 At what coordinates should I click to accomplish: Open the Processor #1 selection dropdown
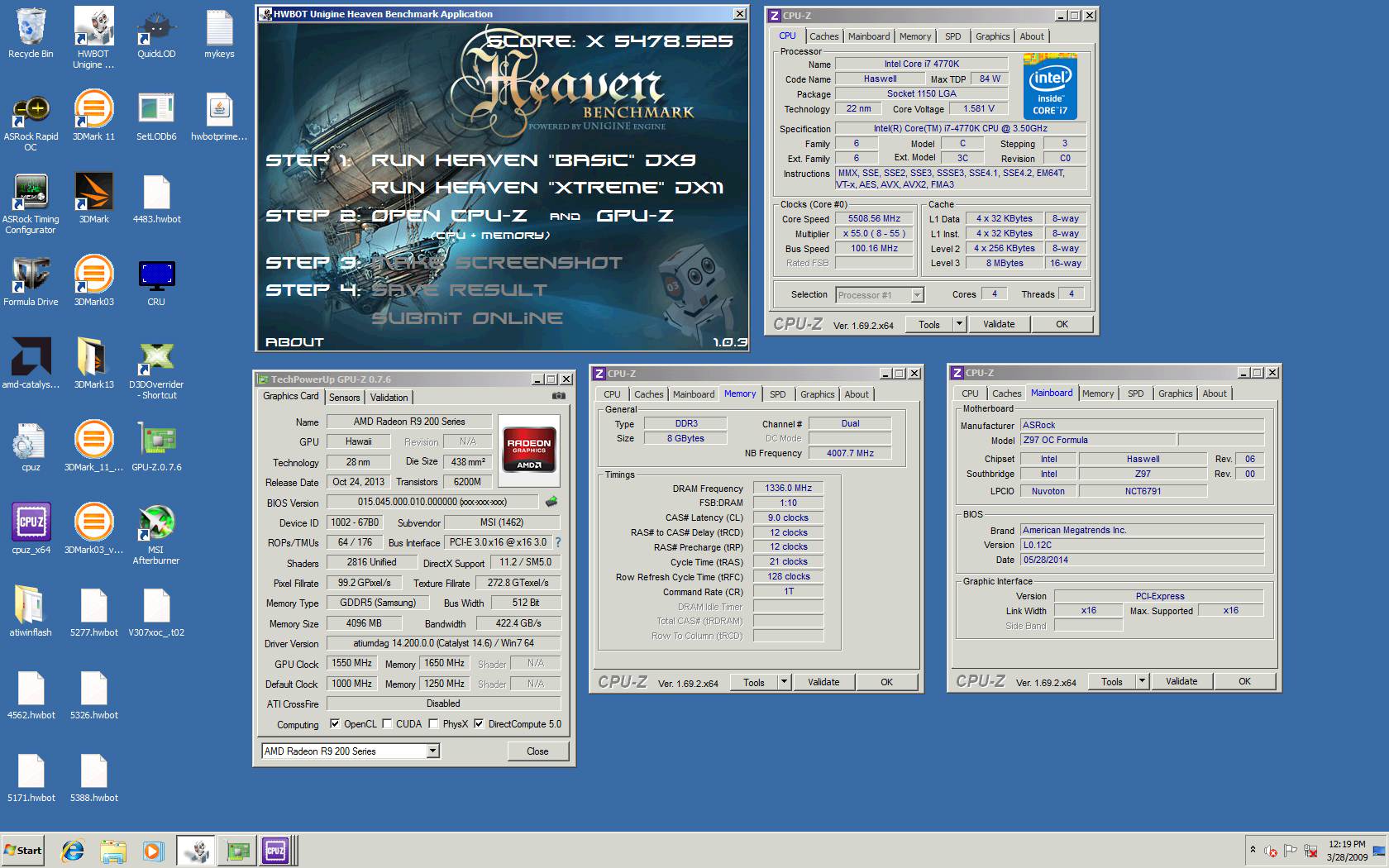pyautogui.click(x=917, y=295)
